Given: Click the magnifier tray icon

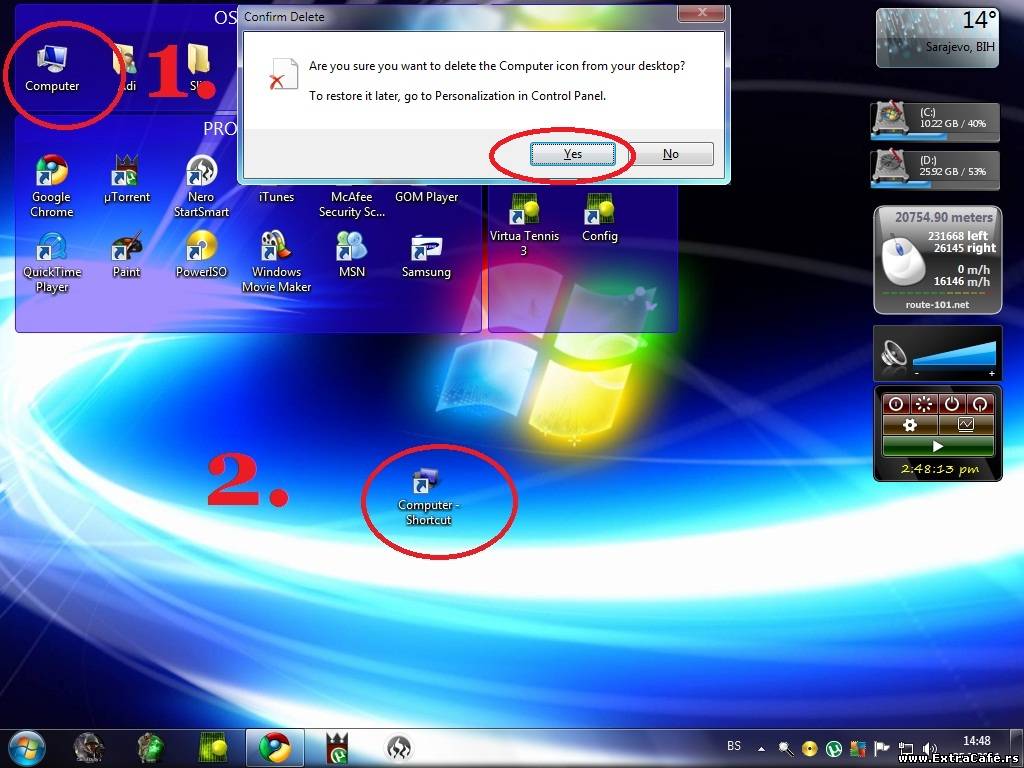Looking at the screenshot, I should pyautogui.click(x=785, y=748).
